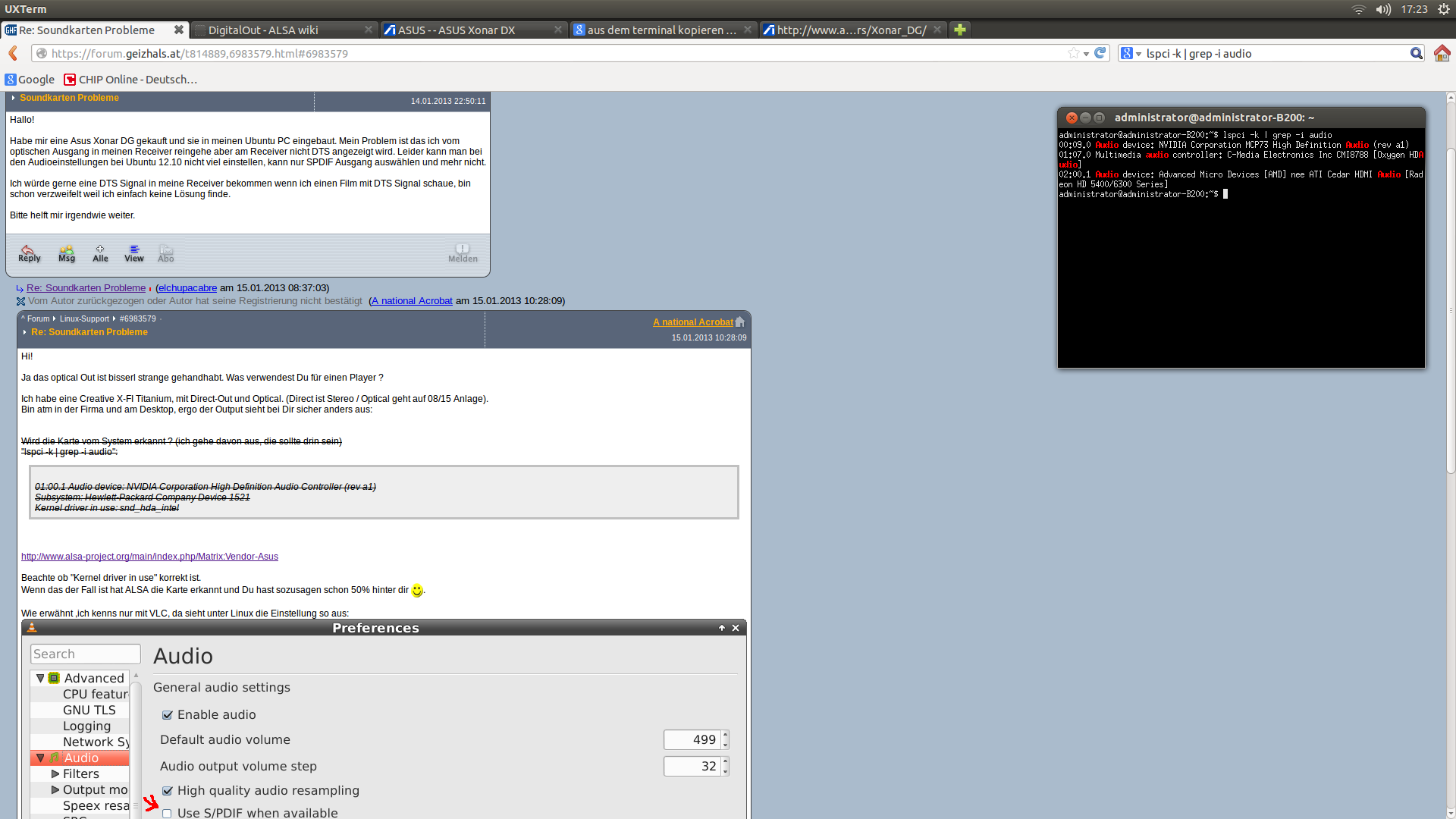1456x819 pixels.
Task: Toggle the Enable audio checkbox
Action: 167,715
